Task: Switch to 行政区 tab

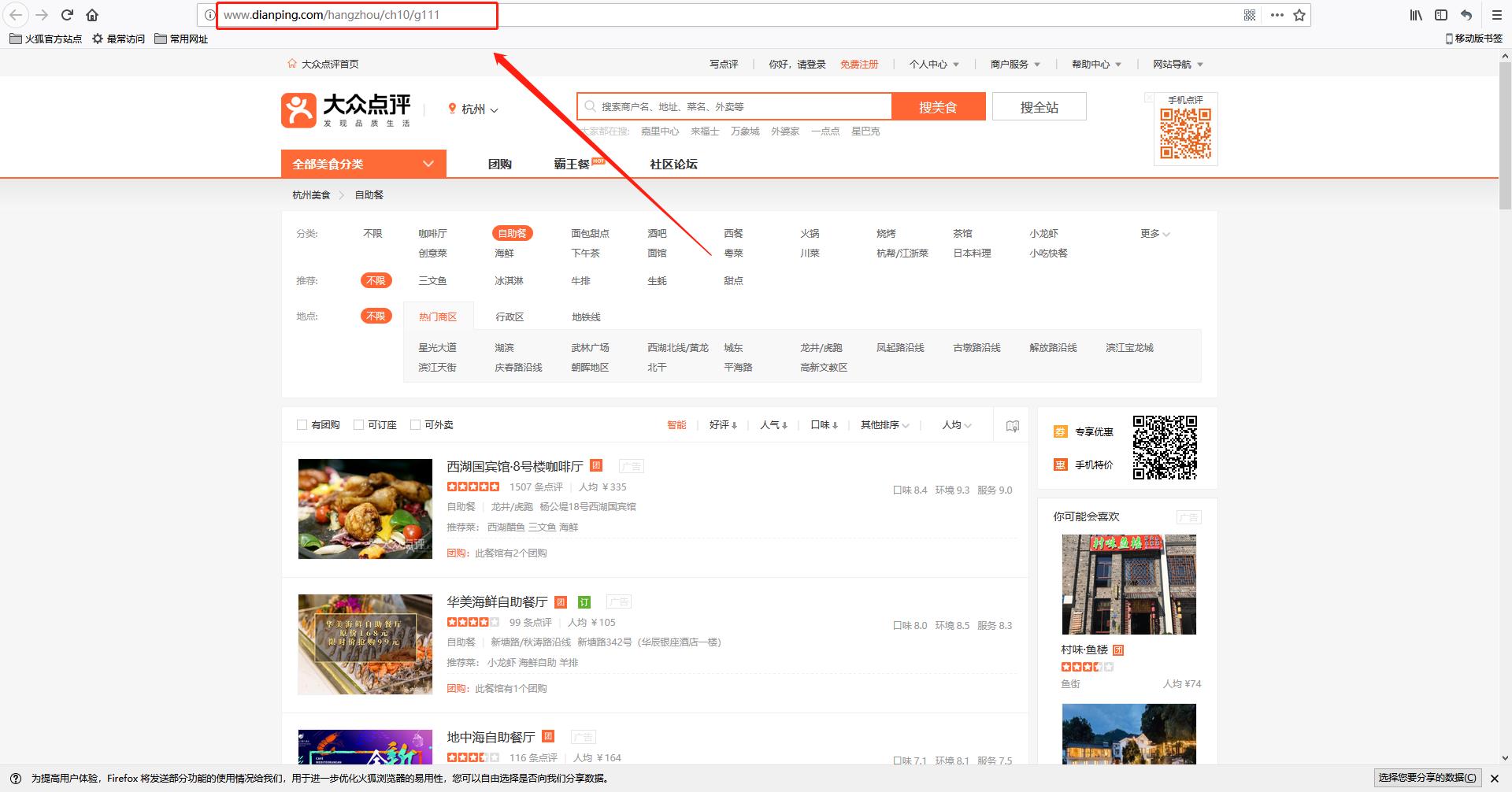Action: click(x=510, y=316)
